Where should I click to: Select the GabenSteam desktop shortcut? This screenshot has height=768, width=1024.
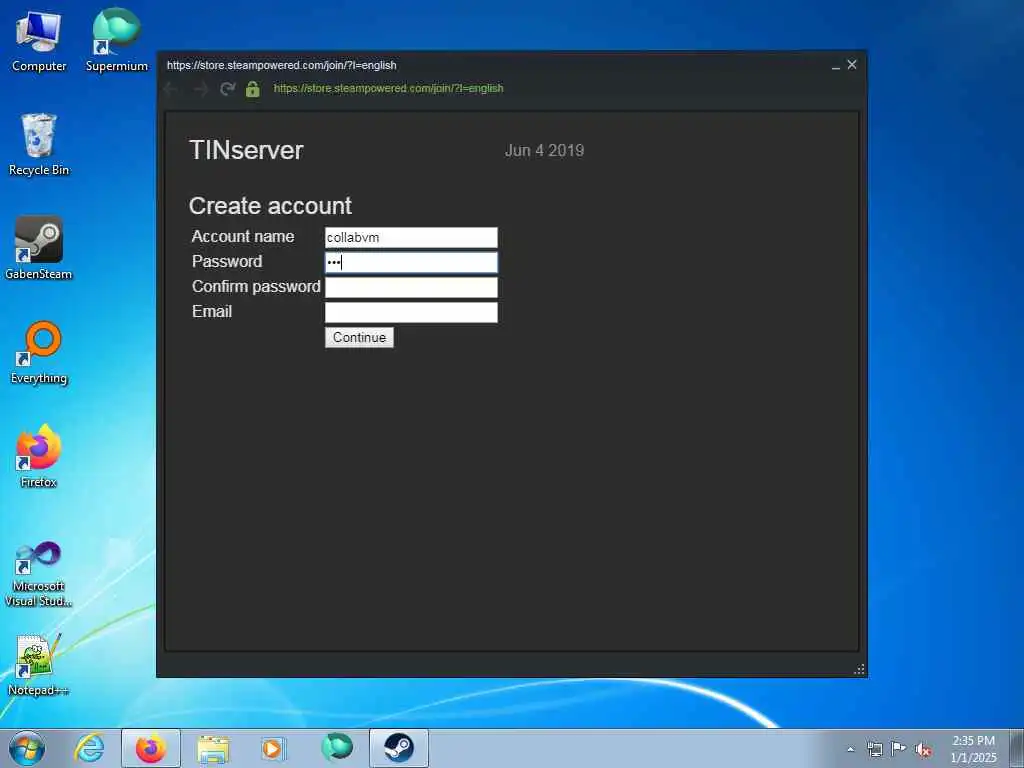pos(39,248)
